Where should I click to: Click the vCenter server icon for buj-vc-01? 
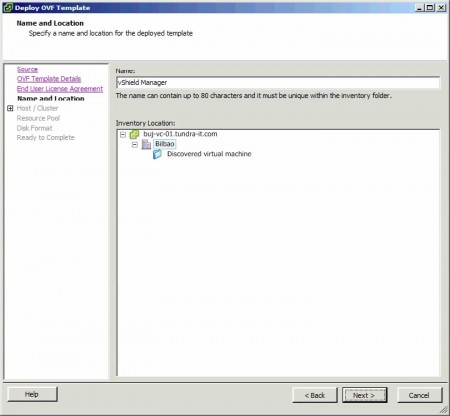click(x=134, y=134)
